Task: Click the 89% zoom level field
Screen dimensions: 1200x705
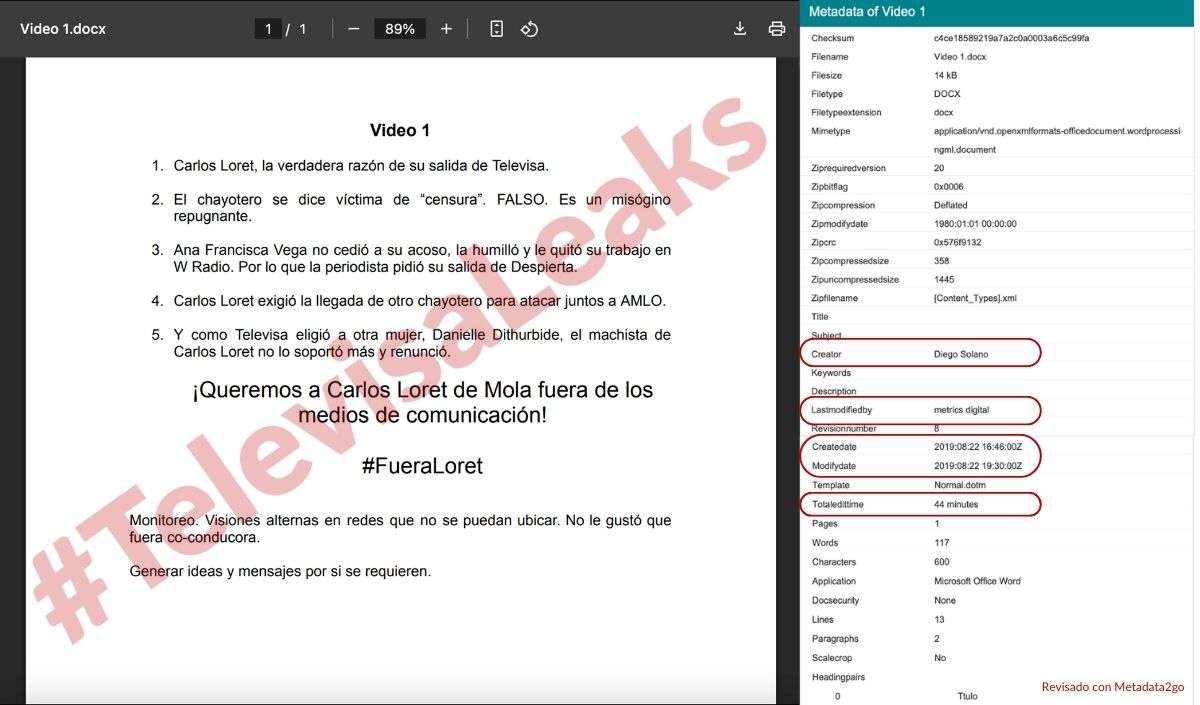Action: [400, 29]
